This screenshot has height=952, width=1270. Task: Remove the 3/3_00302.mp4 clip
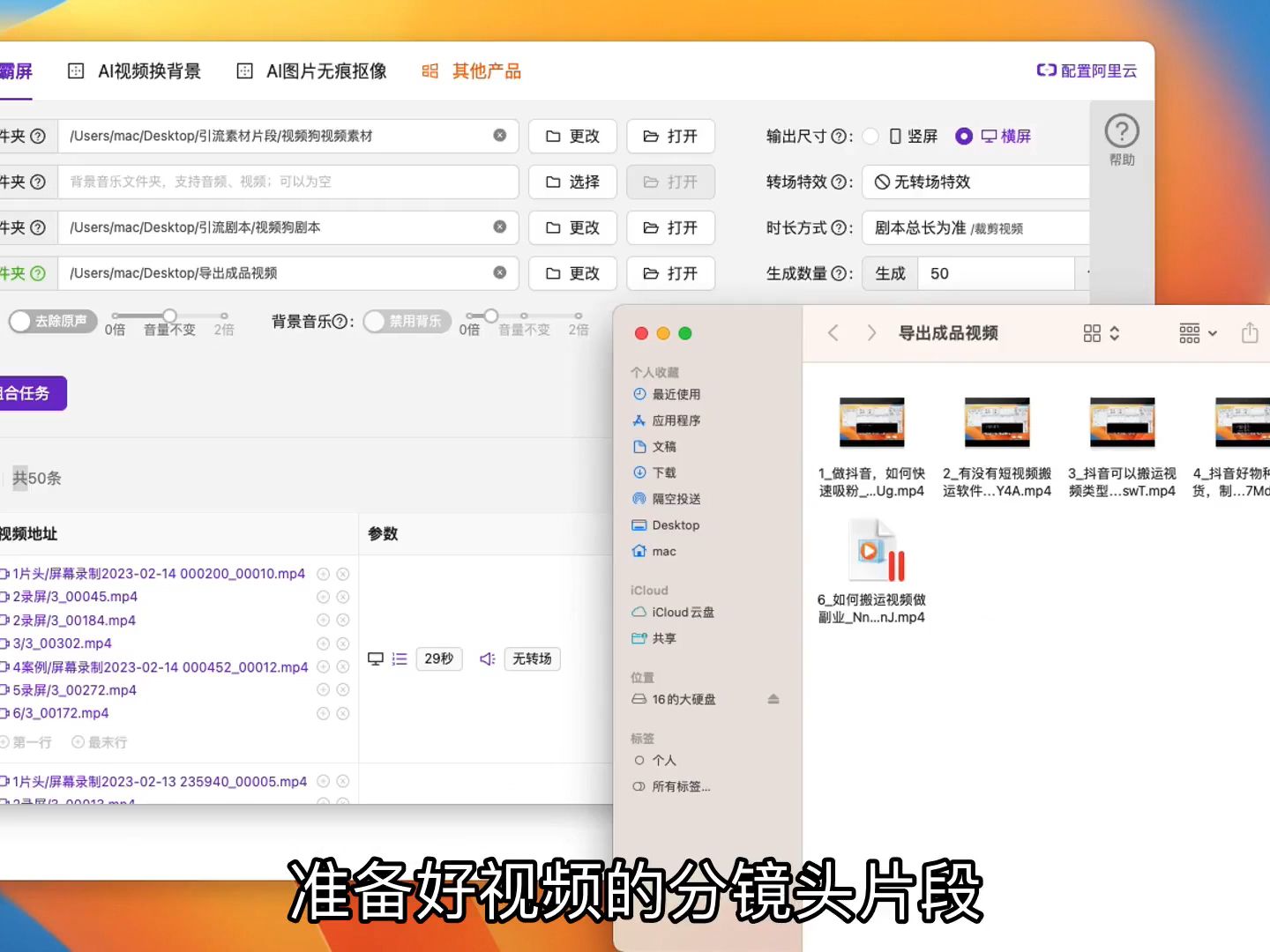pyautogui.click(x=343, y=643)
